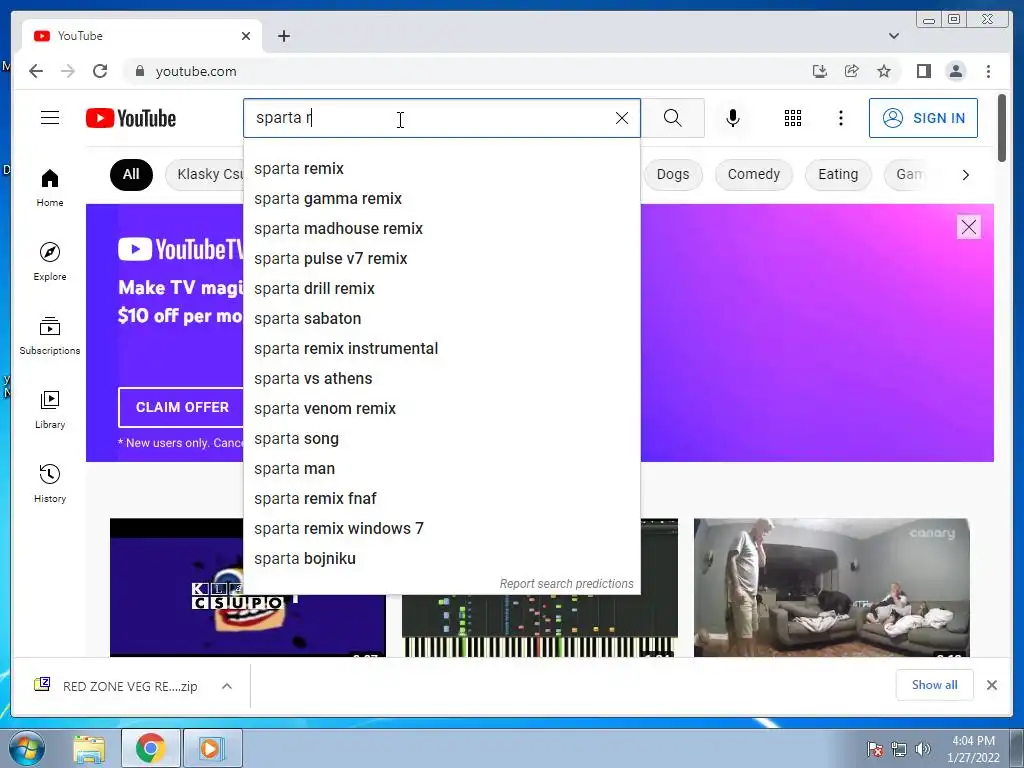Image resolution: width=1024 pixels, height=768 pixels.
Task: Open the YouTube hamburger guide menu
Action: coord(50,118)
